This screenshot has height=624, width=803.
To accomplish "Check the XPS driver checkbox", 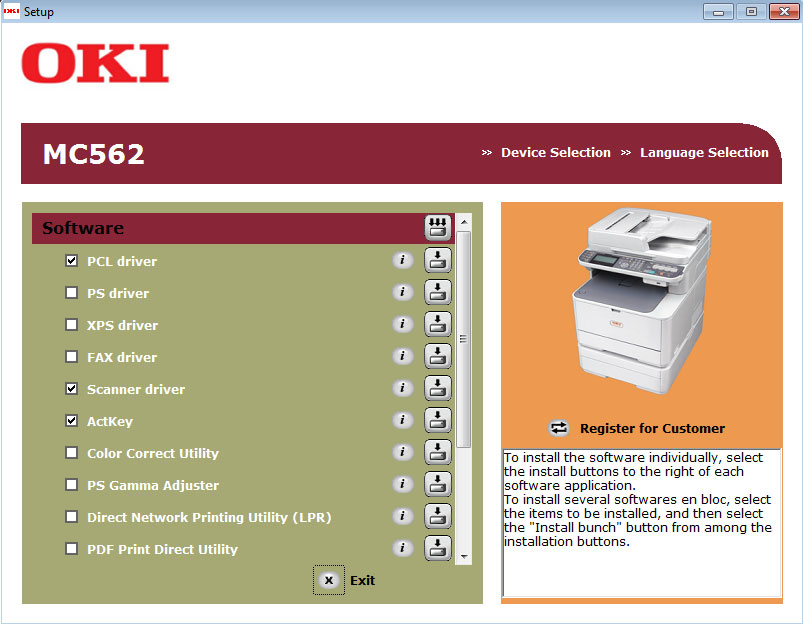I will [x=72, y=325].
